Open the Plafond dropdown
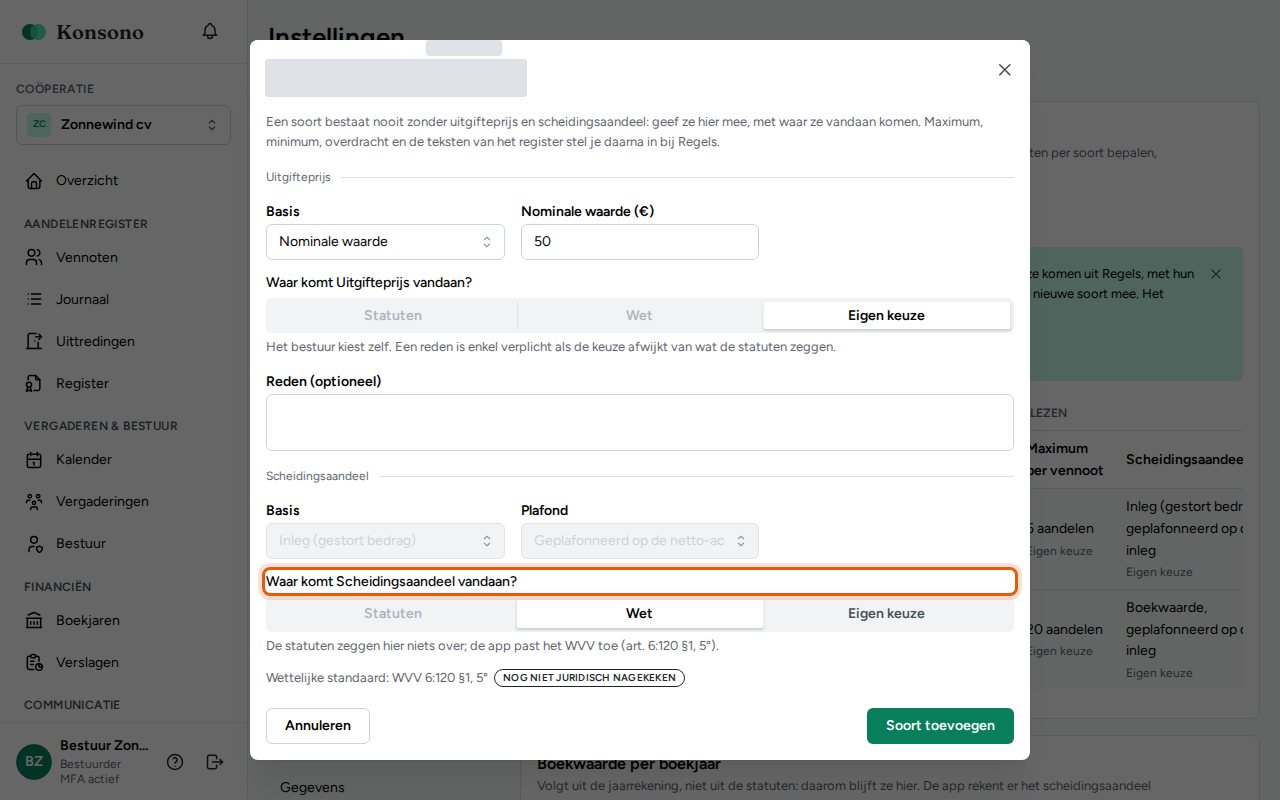This screenshot has height=800, width=1280. pos(640,541)
